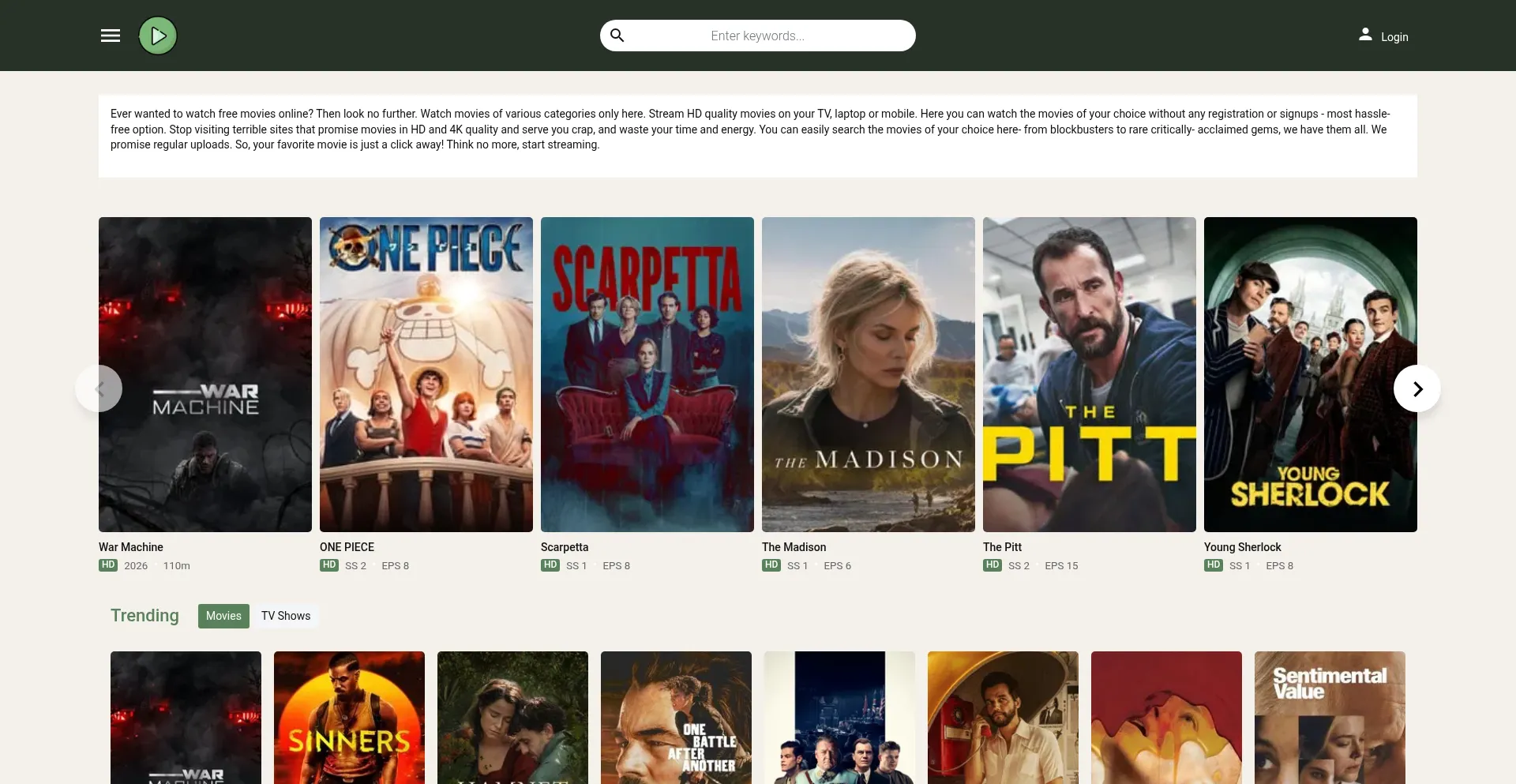Viewport: 1516px width, 784px height.
Task: Click Young Sherlock title link
Action: [x=1242, y=547]
